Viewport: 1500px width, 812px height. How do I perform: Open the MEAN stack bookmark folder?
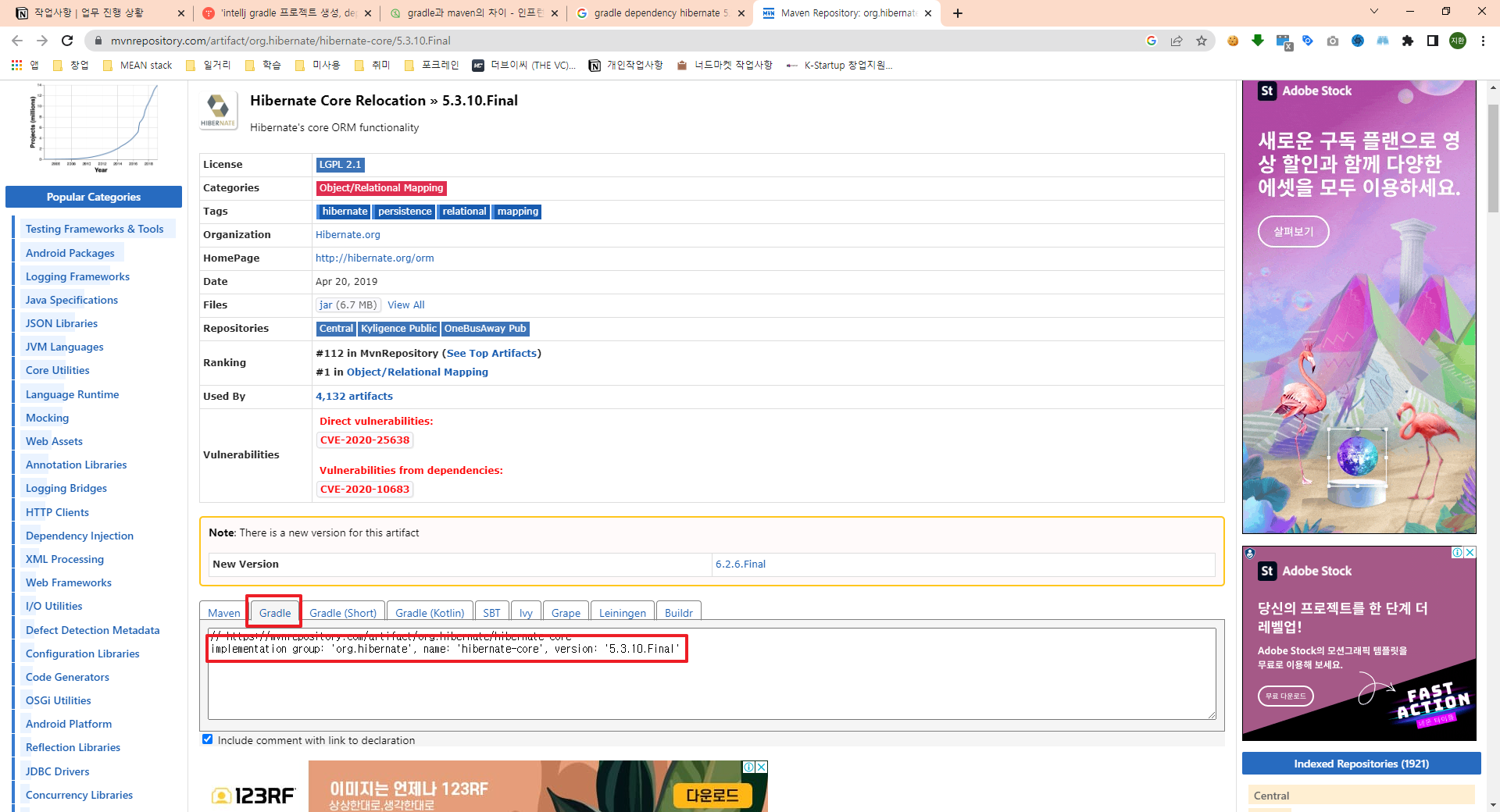tap(137, 65)
